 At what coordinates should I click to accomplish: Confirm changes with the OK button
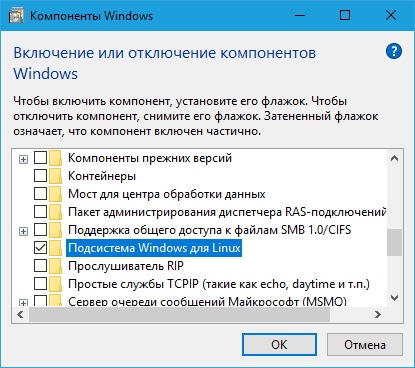click(x=279, y=345)
